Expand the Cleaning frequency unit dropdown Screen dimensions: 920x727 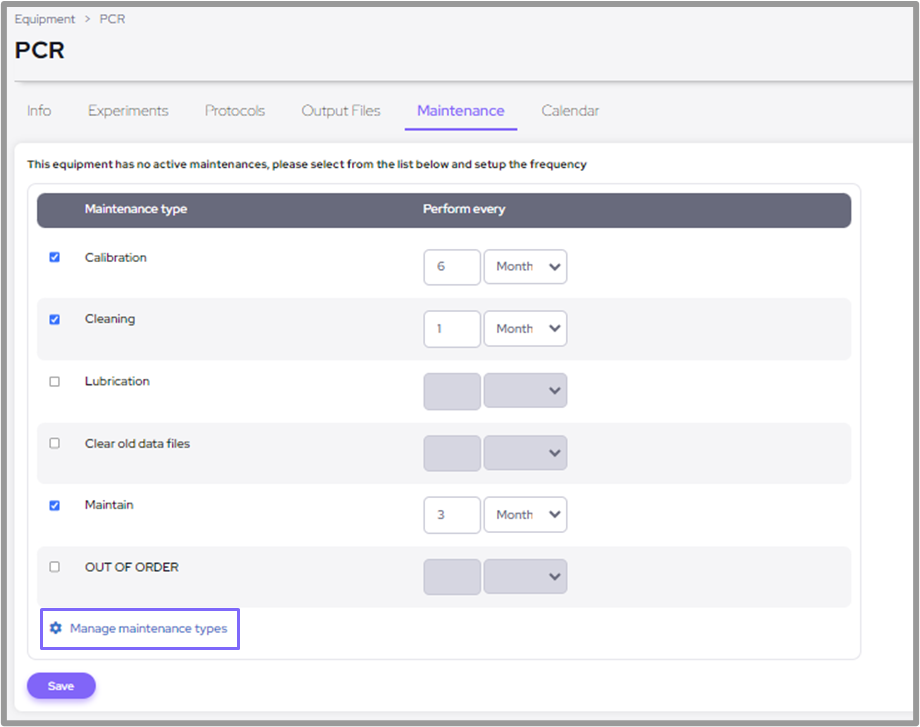[x=525, y=329]
